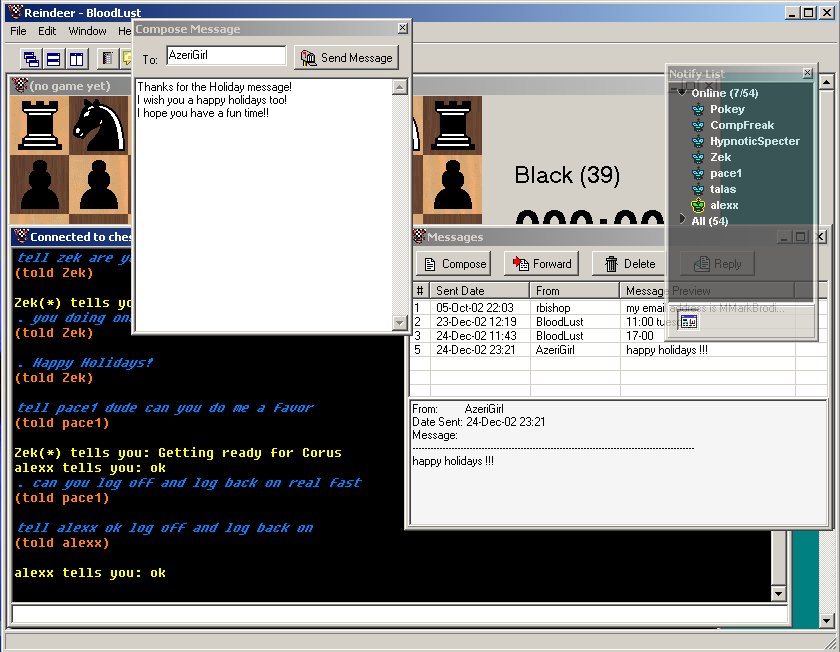Delete the selected message
This screenshot has width=840, height=652.
coord(626,264)
